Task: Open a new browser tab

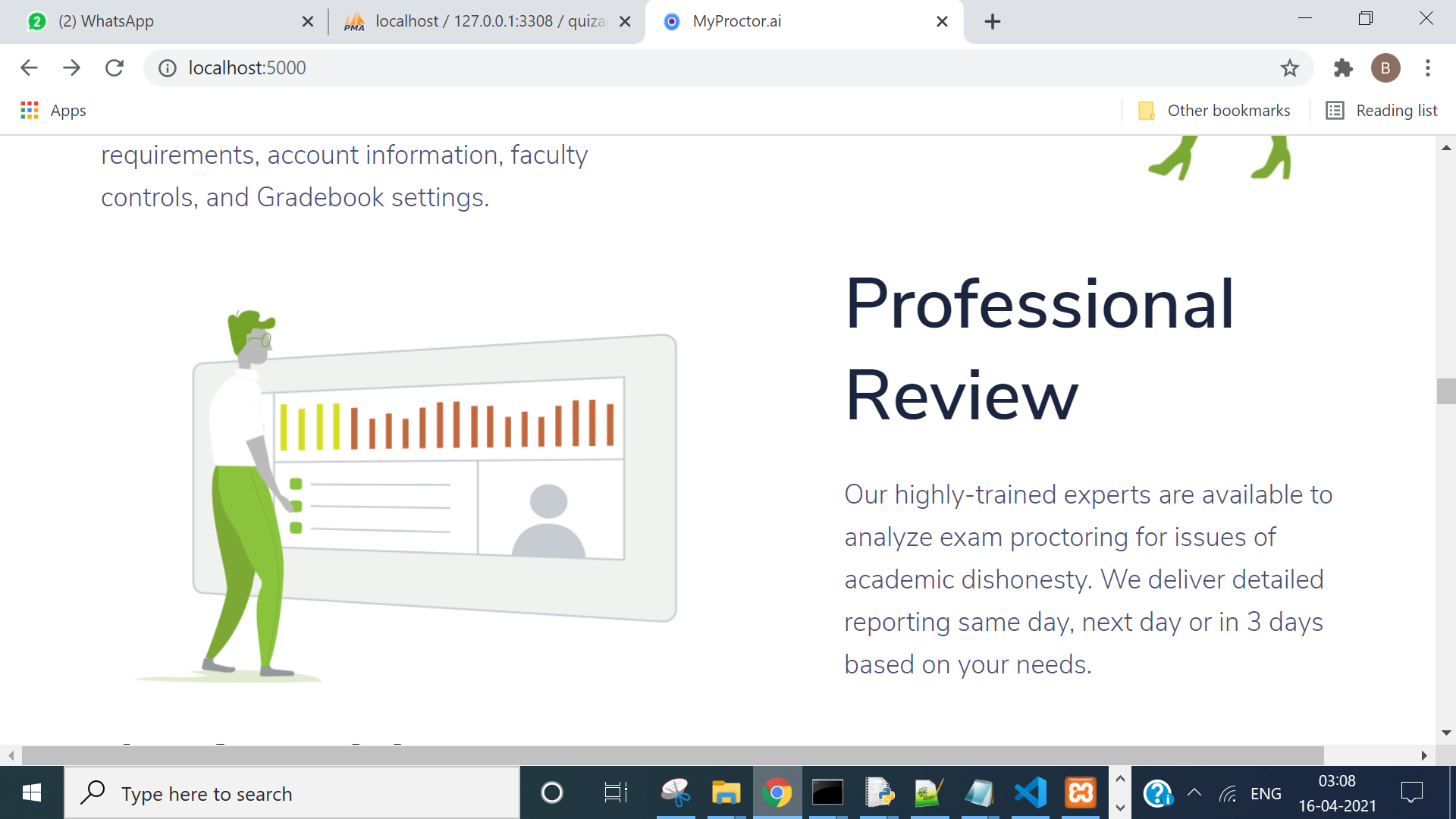Action: coord(992,22)
